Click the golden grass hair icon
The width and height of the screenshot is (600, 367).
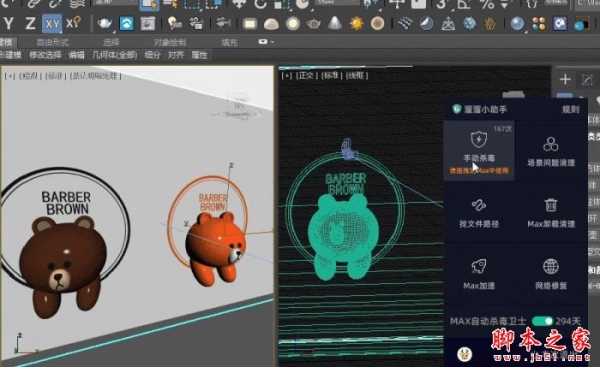[x=490, y=24]
